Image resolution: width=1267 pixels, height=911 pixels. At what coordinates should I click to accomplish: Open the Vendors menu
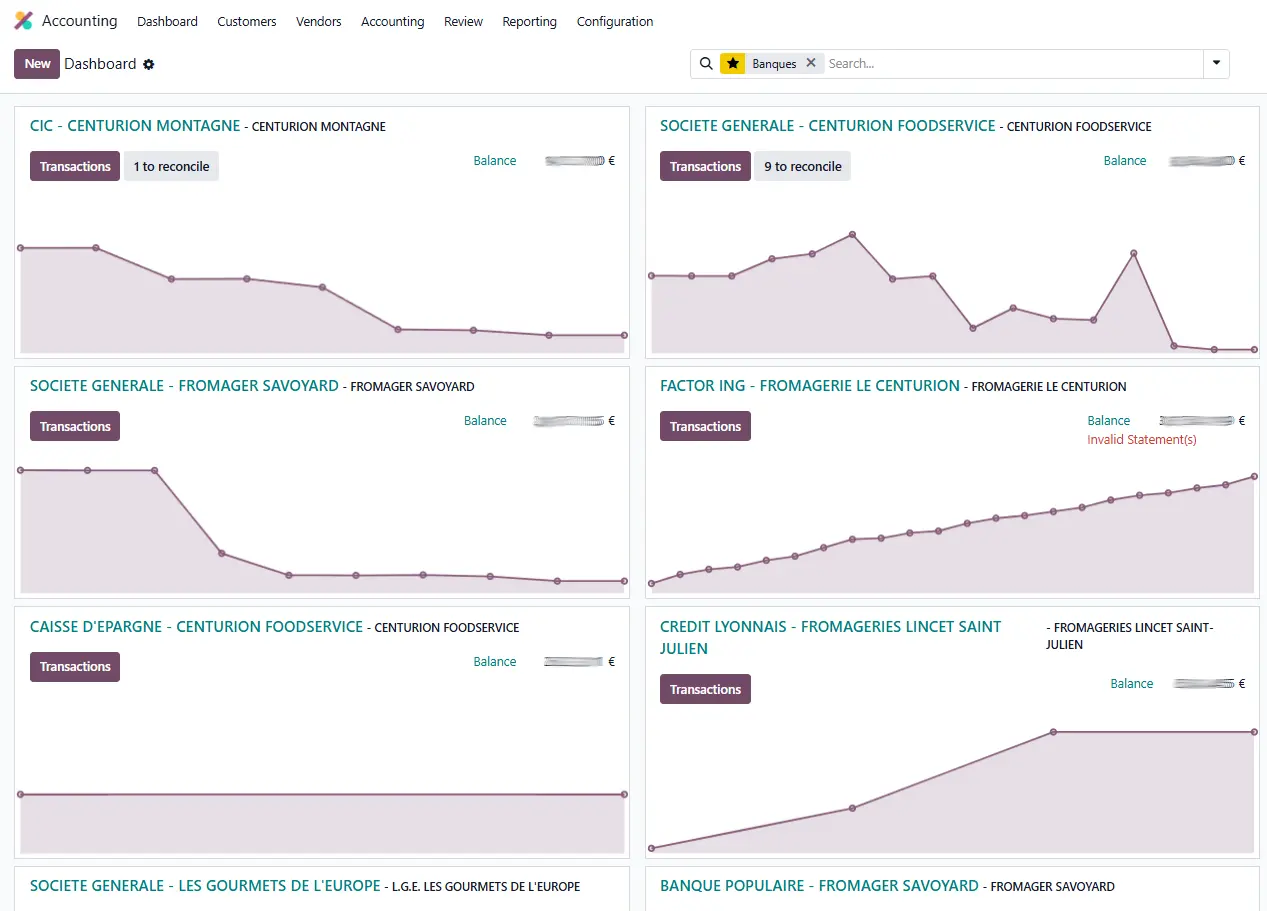pos(319,21)
